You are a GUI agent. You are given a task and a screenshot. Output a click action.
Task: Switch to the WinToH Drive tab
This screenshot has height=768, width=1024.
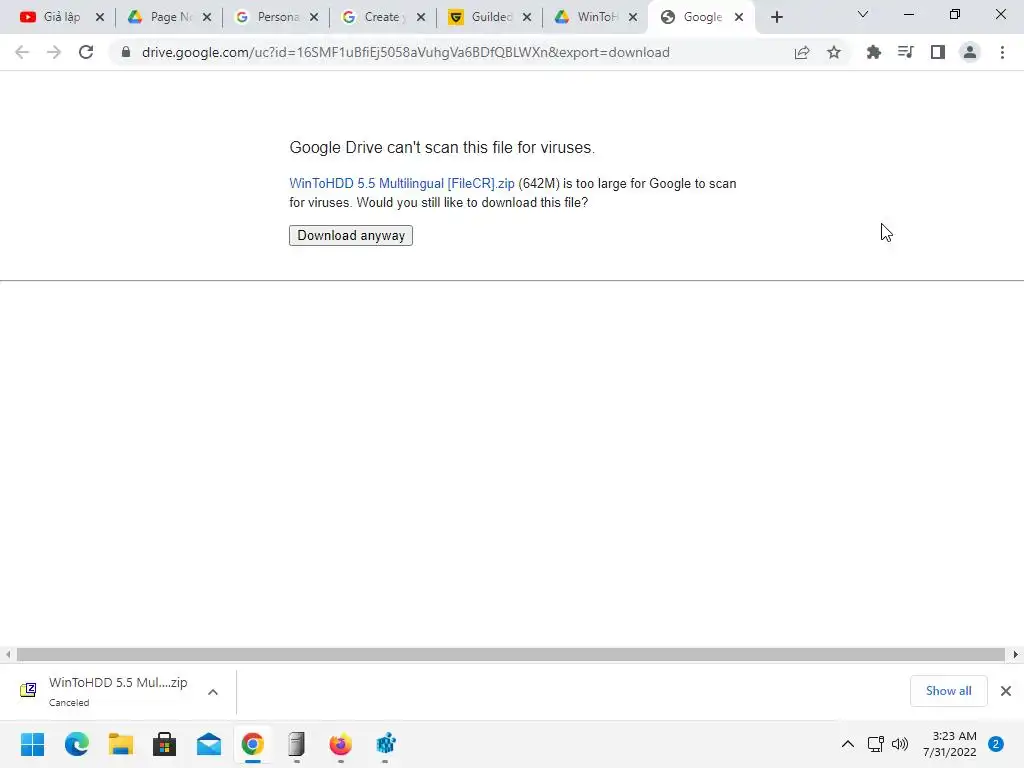pos(588,17)
